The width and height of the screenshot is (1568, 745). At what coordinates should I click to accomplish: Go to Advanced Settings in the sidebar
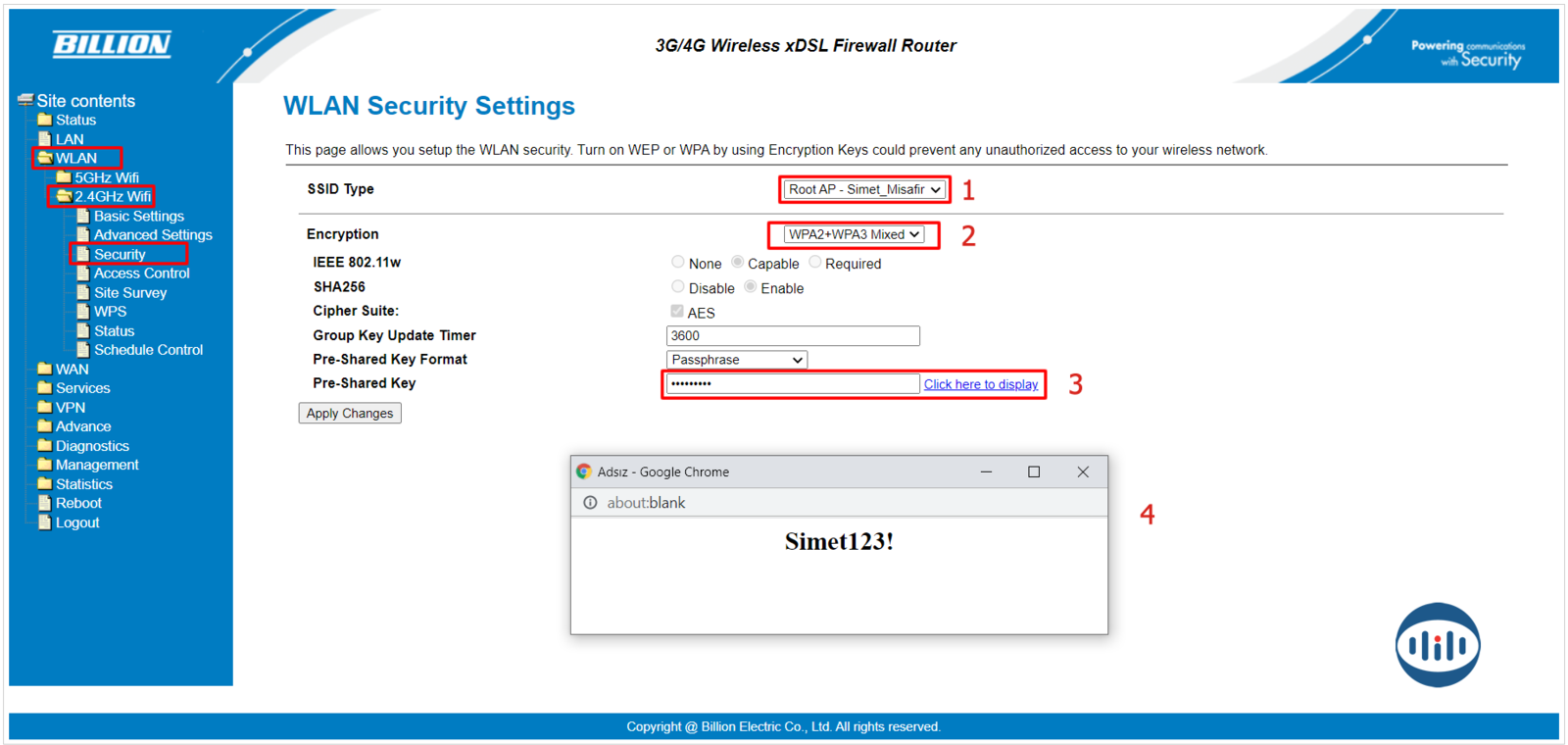[153, 235]
